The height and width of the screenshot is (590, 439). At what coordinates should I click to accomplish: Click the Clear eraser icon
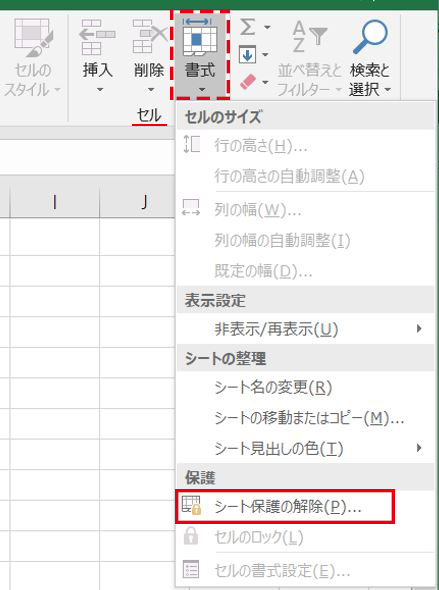pos(248,82)
